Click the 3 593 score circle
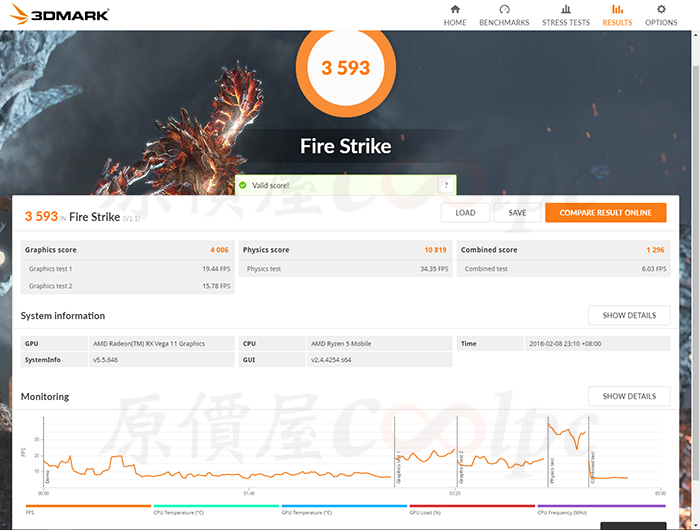The image size is (700, 530). 345,68
